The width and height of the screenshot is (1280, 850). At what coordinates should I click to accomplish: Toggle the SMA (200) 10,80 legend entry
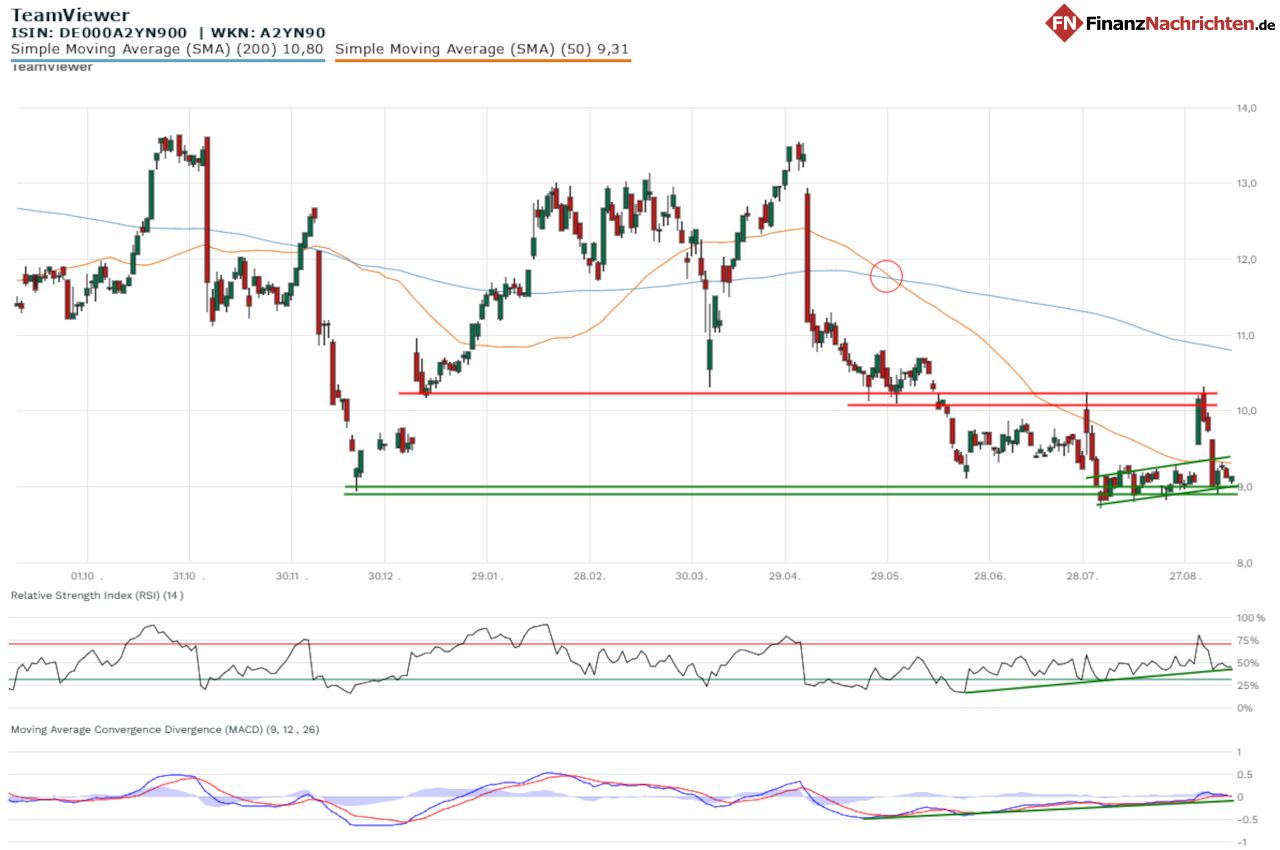pos(167,48)
